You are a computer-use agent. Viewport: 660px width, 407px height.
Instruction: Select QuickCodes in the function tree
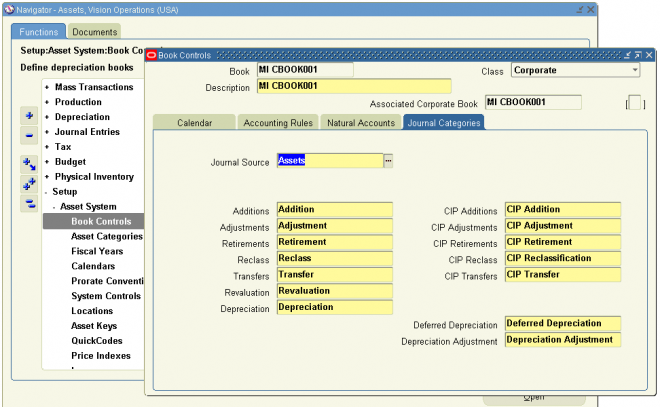(x=97, y=340)
